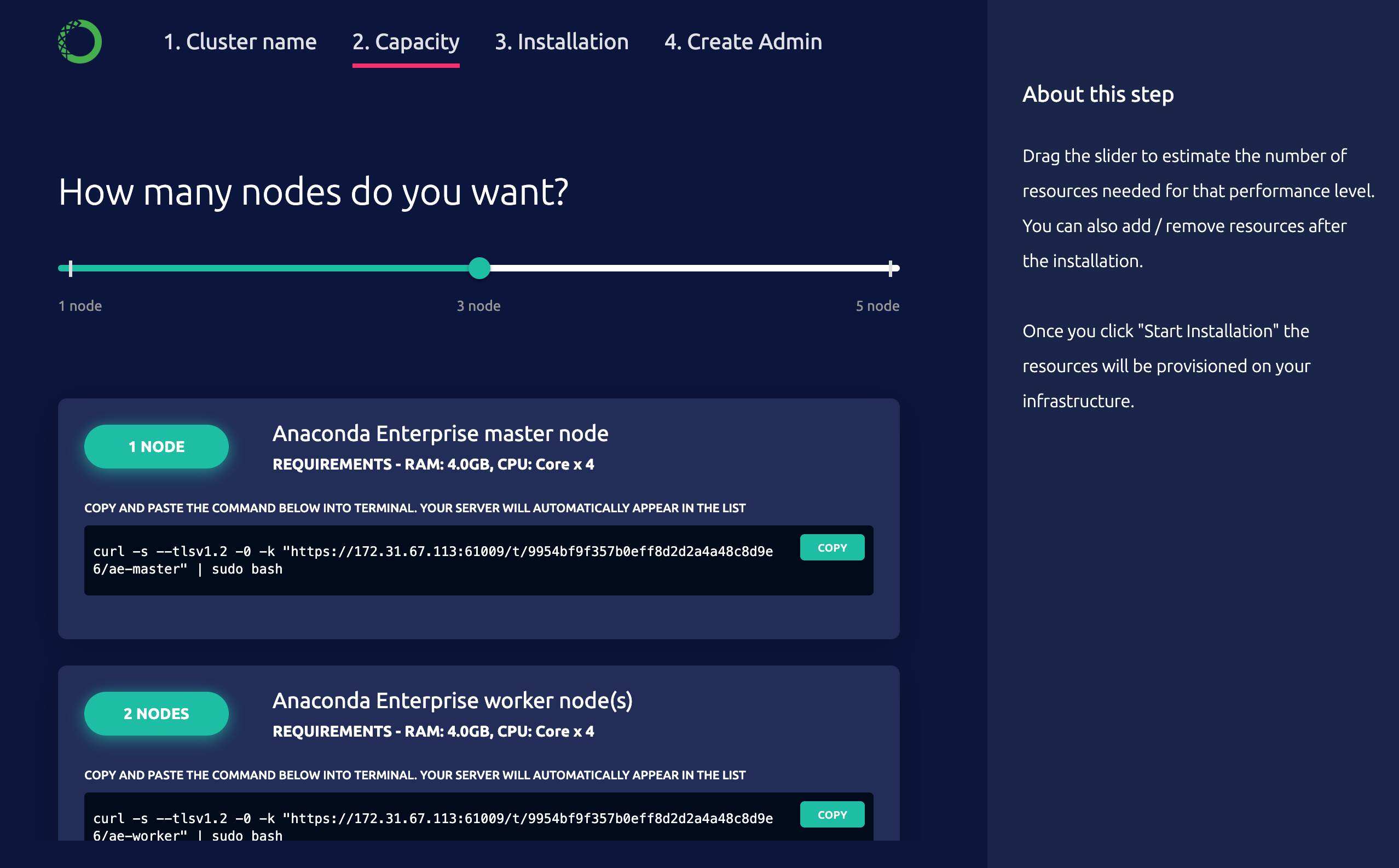Image resolution: width=1399 pixels, height=868 pixels.
Task: Click the How many nodes do you want heading
Action: 314,192
